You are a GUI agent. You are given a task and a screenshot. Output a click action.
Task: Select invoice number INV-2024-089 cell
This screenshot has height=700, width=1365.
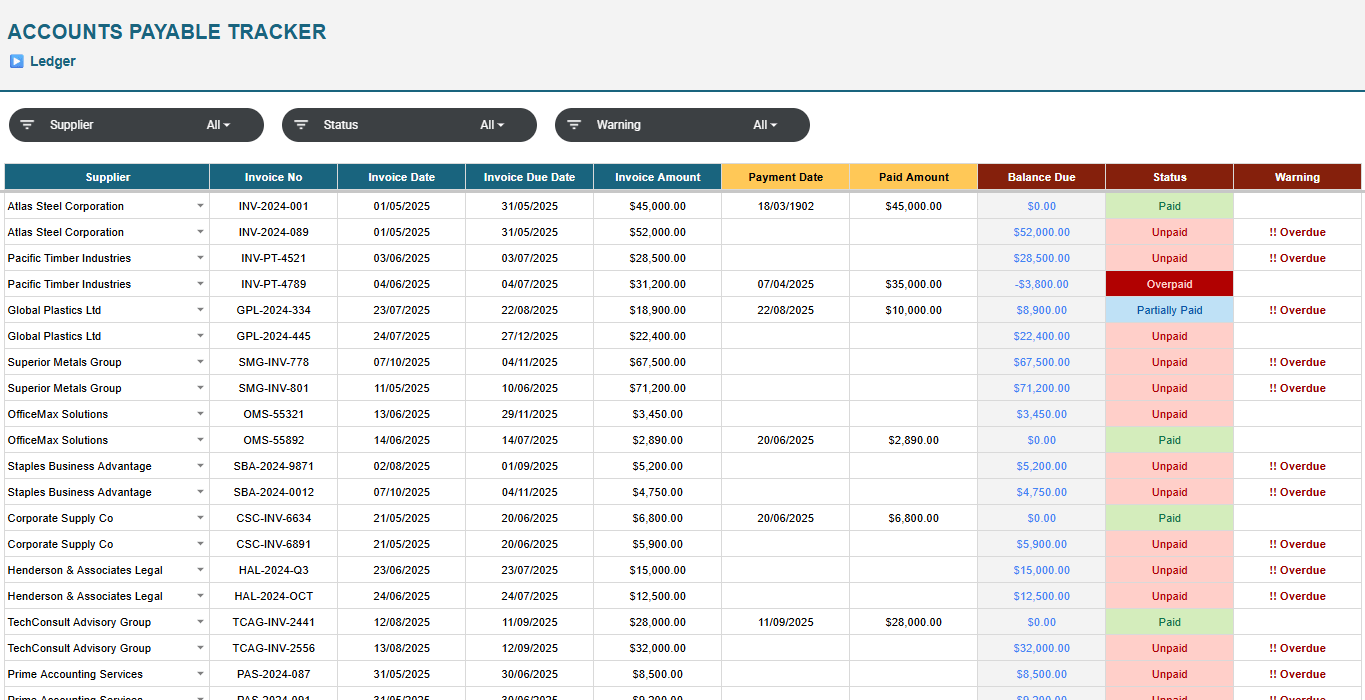pos(273,232)
